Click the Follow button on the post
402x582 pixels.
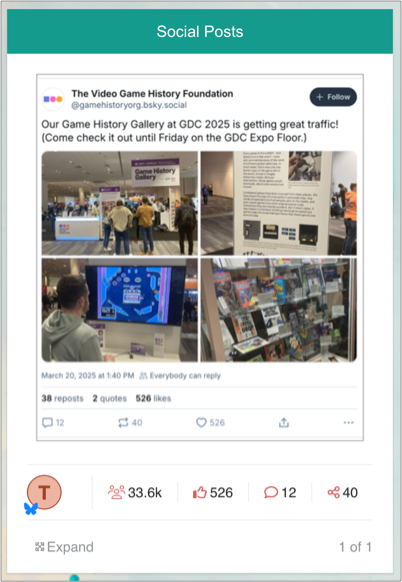(x=333, y=97)
